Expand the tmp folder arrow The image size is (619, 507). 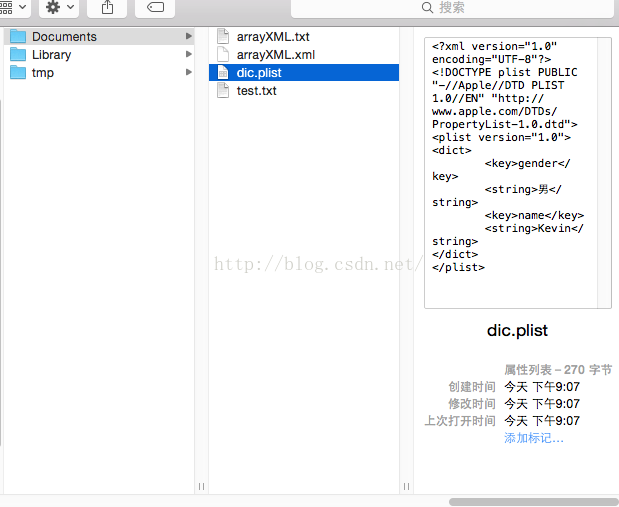click(189, 72)
